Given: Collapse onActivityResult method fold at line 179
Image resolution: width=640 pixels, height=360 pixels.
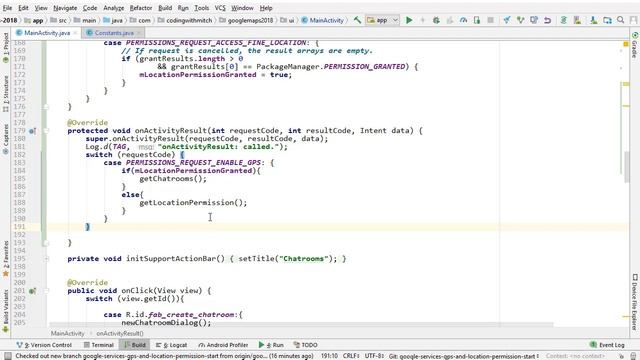Looking at the screenshot, I should 46,131.
